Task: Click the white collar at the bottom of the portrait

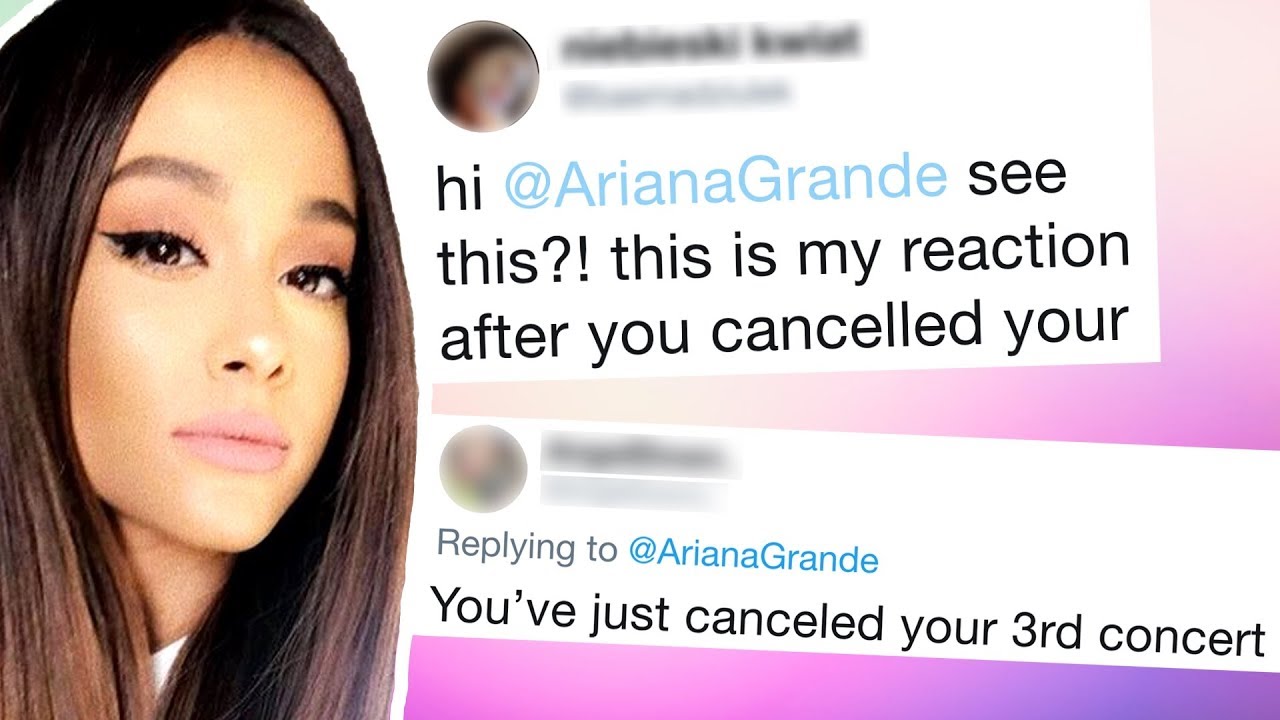Action: pyautogui.click(x=170, y=664)
